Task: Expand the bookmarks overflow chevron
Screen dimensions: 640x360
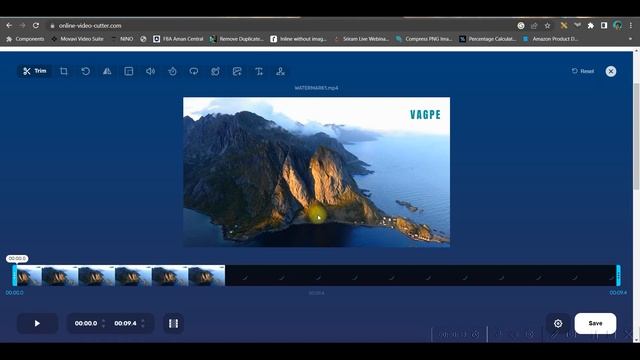Action: (630, 39)
